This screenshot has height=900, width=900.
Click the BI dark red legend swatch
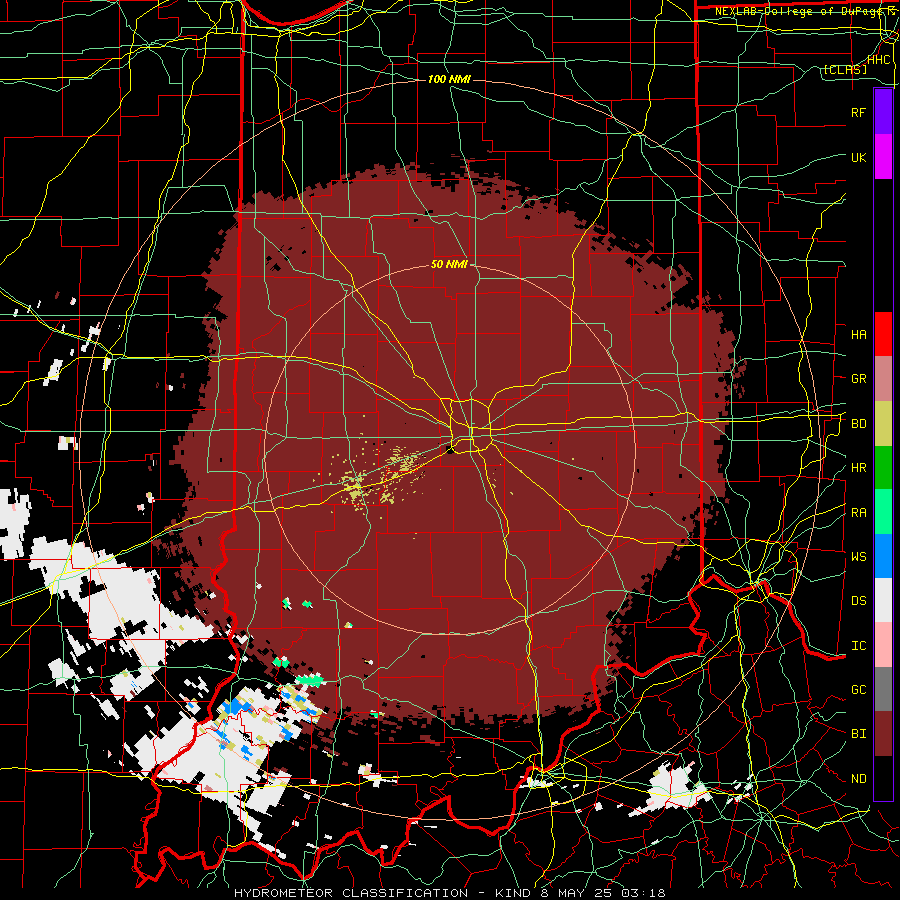(x=883, y=734)
